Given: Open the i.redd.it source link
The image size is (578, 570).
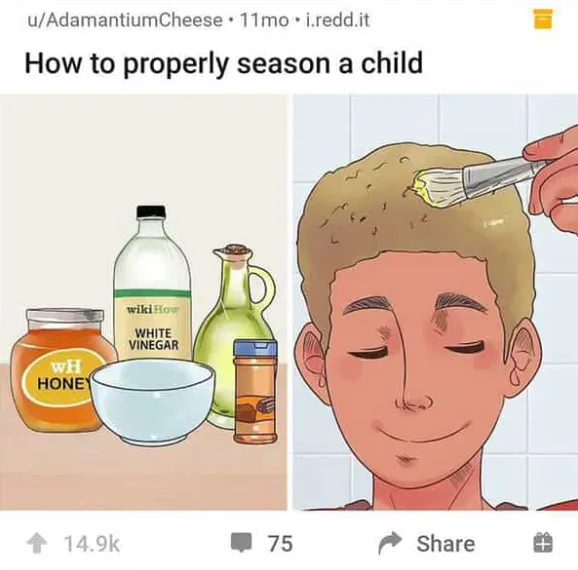Looking at the screenshot, I should point(338,20).
